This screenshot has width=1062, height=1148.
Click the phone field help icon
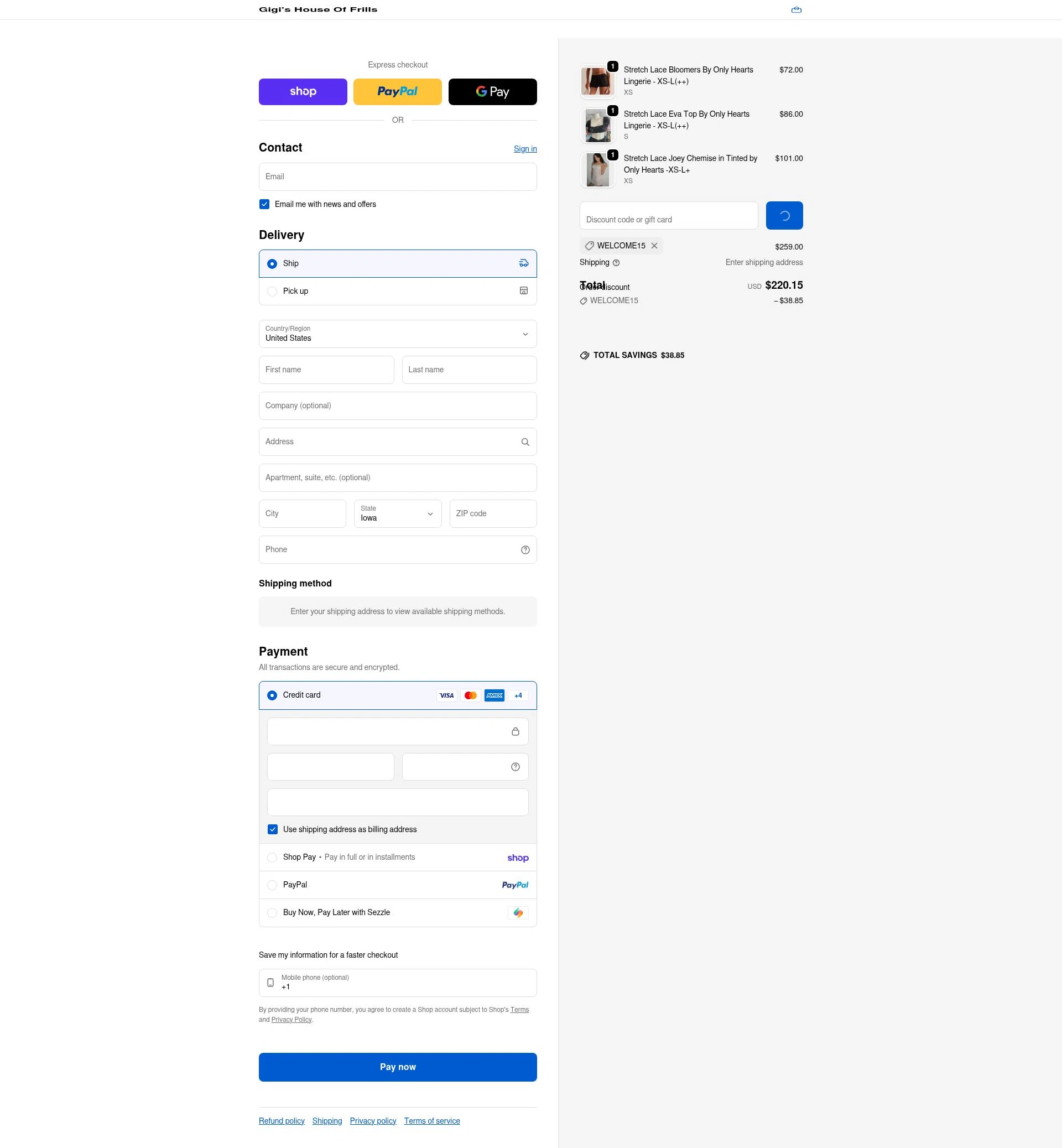(525, 550)
